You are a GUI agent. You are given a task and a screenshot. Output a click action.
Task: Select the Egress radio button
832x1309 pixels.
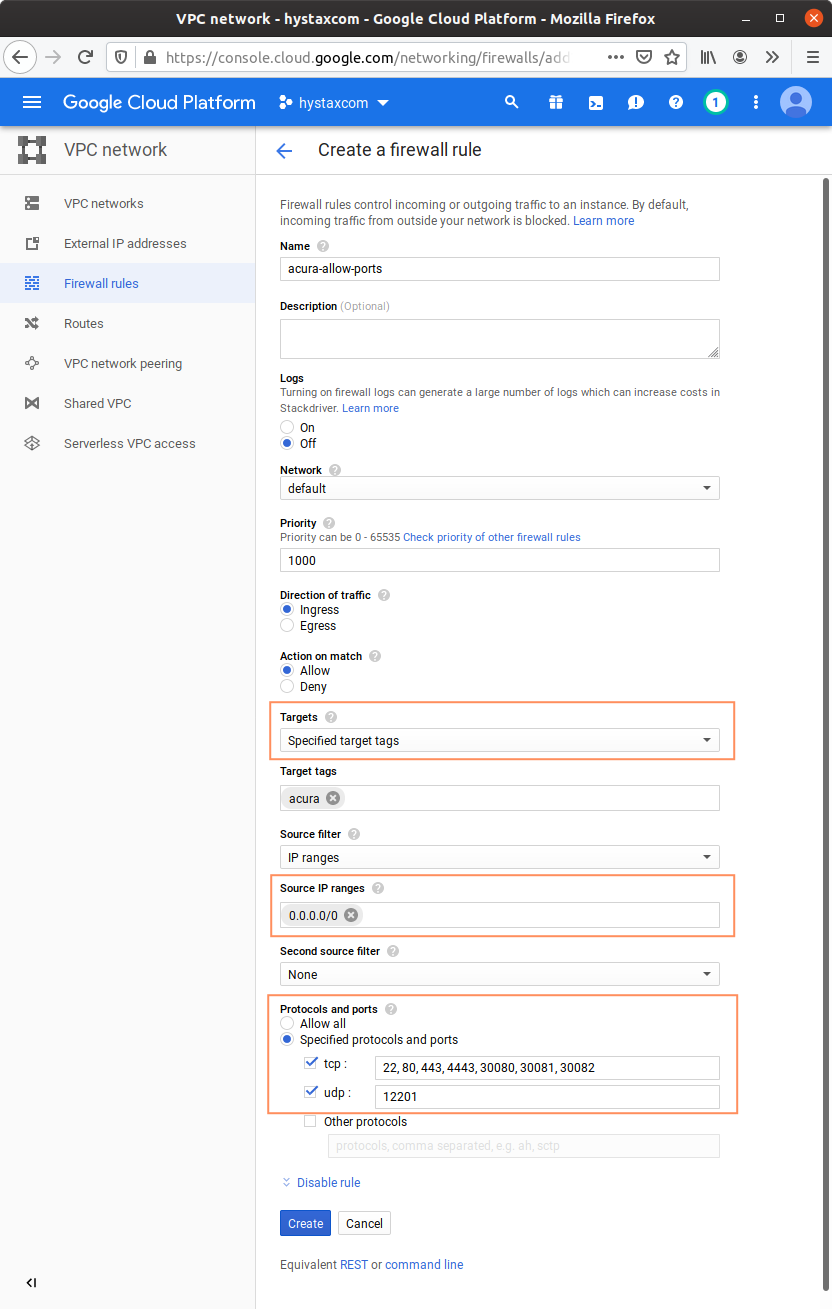click(288, 626)
